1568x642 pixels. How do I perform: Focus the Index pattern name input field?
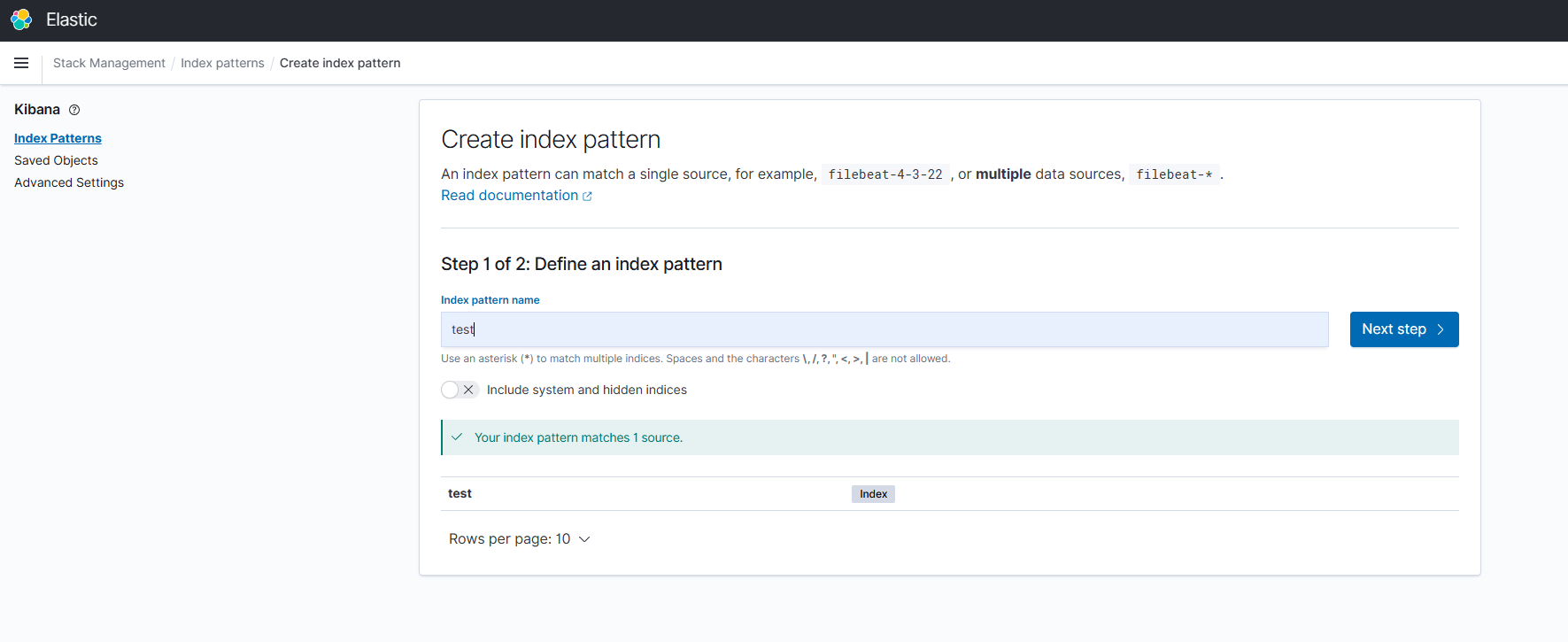tap(884, 329)
